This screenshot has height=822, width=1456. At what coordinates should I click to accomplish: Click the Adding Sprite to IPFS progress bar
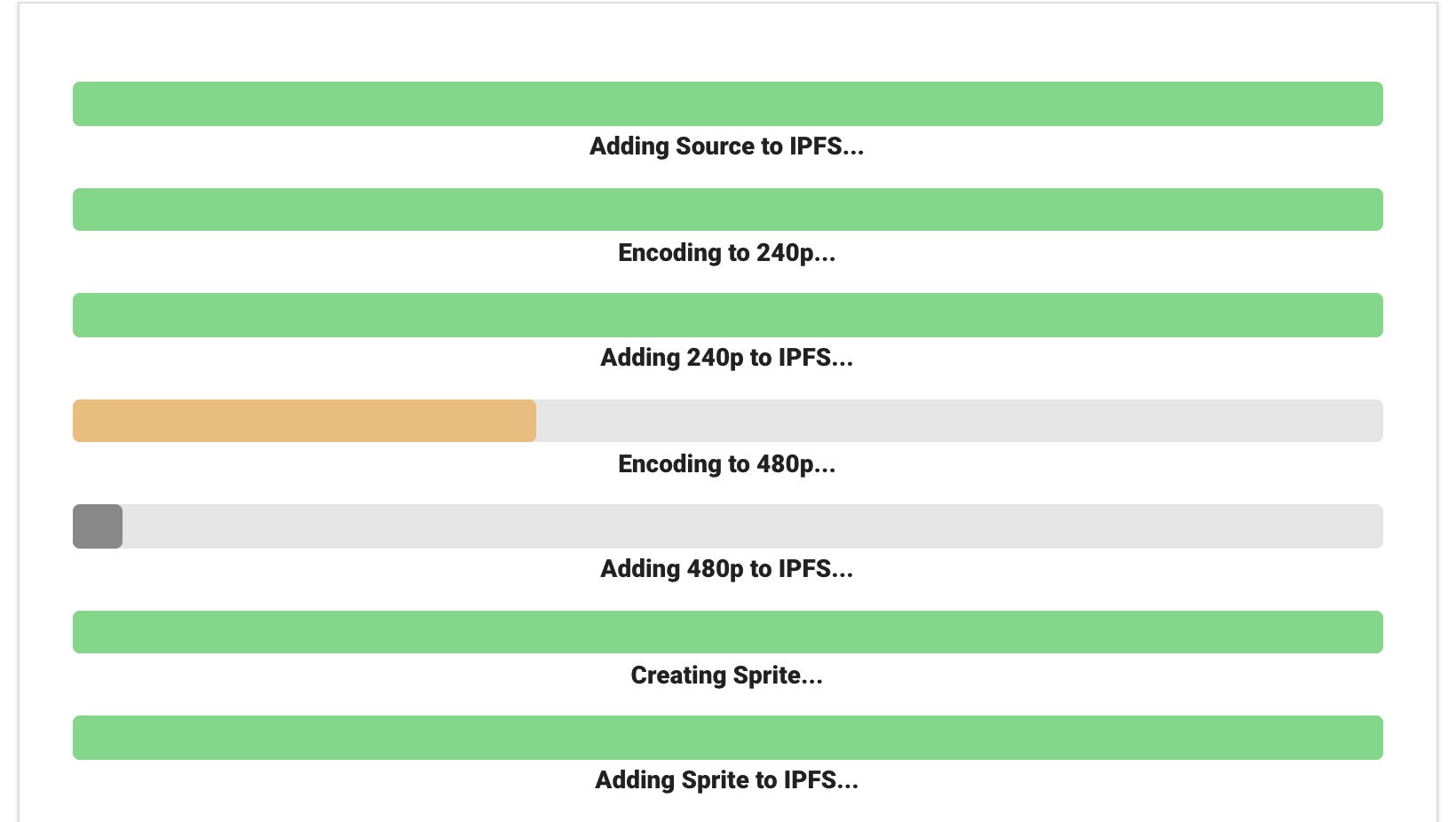pos(727,738)
